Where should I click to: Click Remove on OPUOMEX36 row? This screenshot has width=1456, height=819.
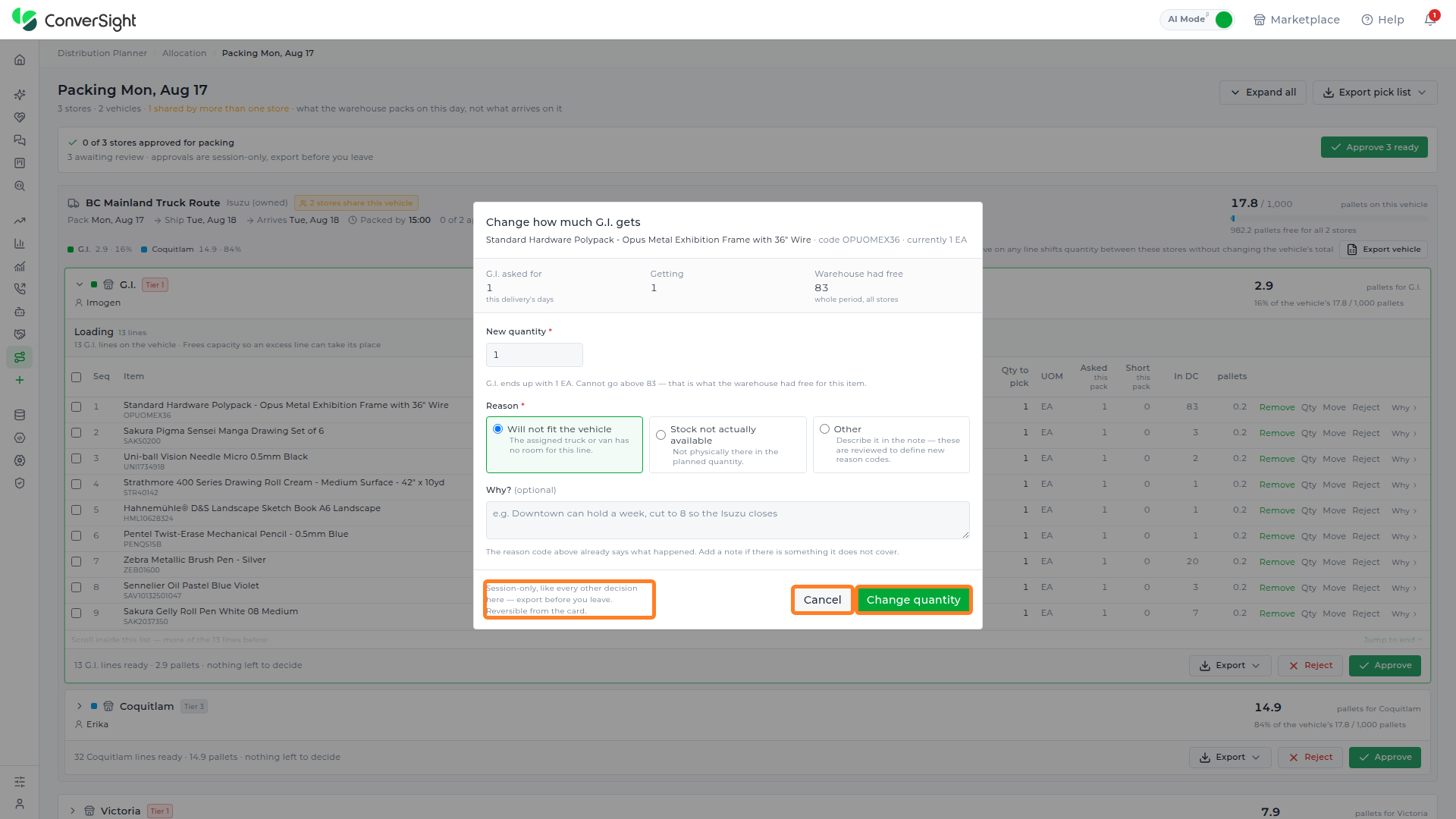(x=1277, y=408)
